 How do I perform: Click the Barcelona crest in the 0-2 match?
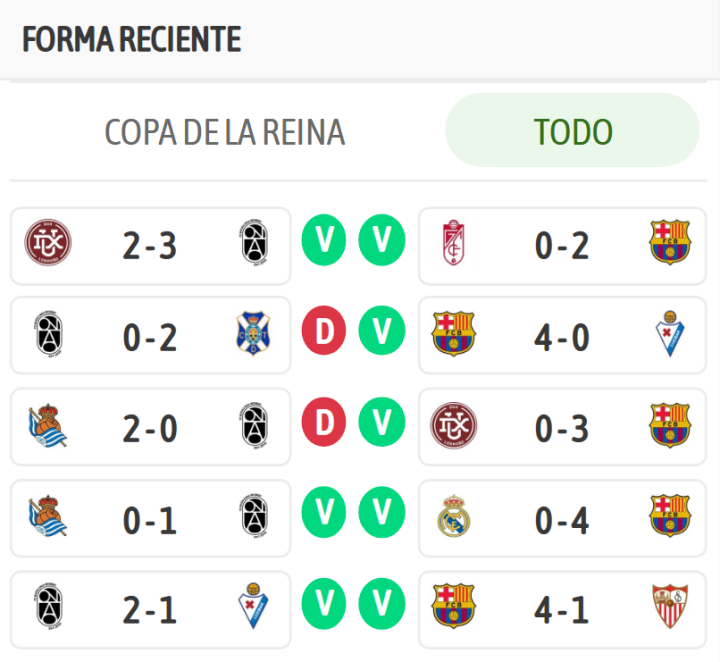(x=669, y=244)
